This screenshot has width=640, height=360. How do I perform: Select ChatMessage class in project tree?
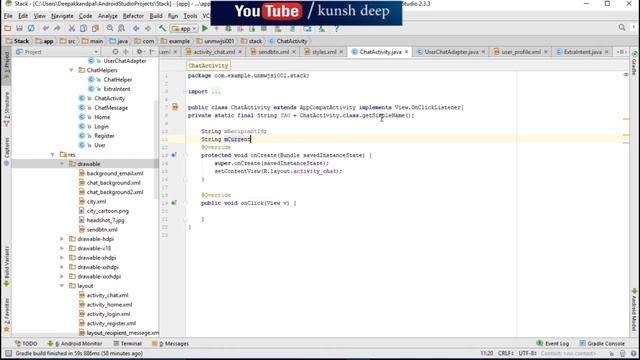(x=111, y=108)
